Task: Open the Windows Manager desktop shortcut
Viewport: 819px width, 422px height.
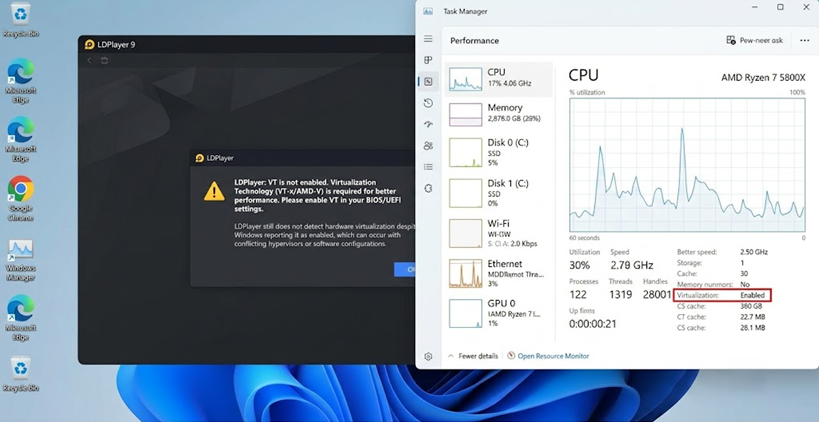Action: pos(20,260)
